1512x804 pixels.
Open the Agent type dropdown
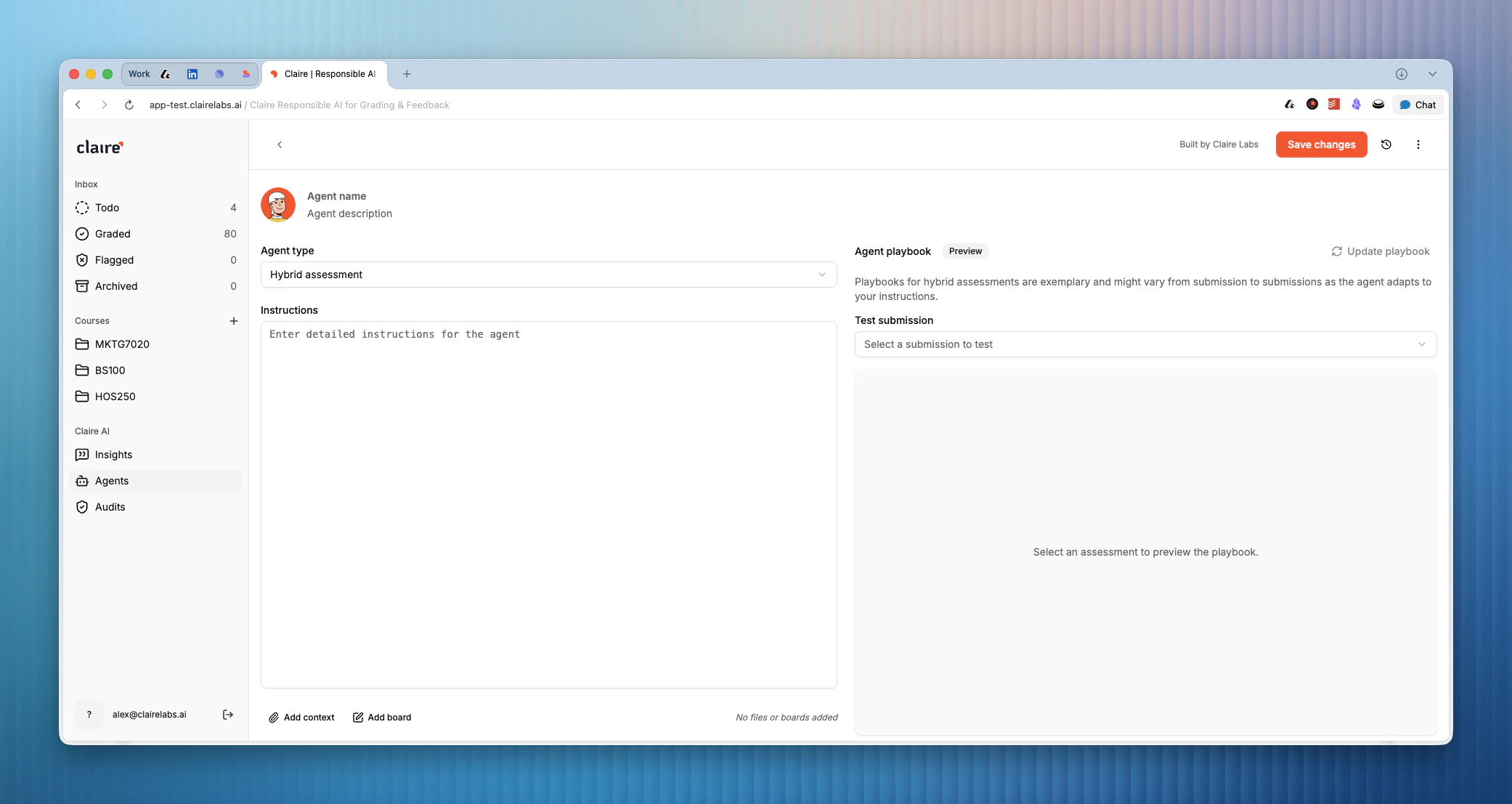pos(548,275)
